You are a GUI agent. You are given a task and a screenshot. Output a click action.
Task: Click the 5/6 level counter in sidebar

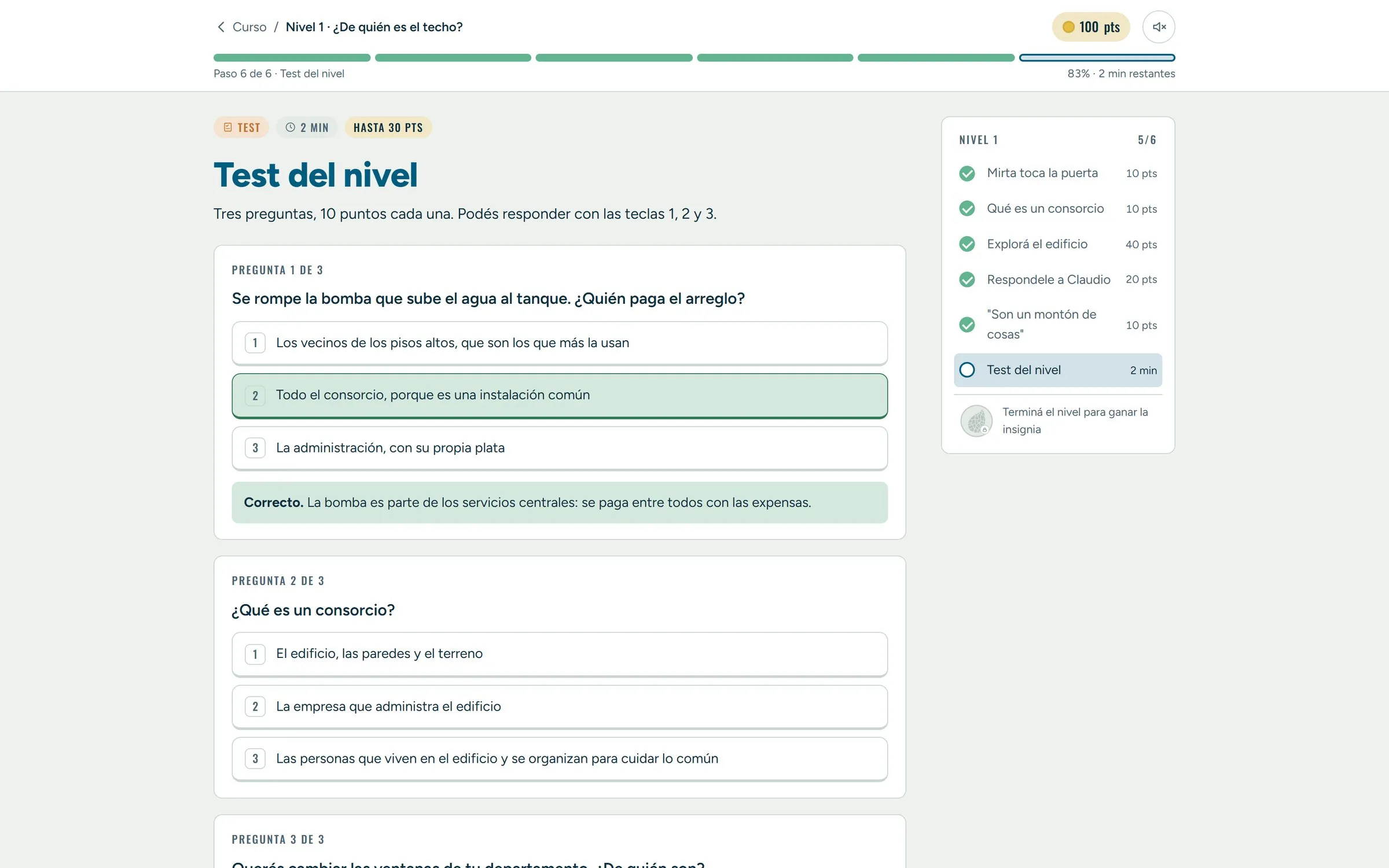coord(1147,140)
